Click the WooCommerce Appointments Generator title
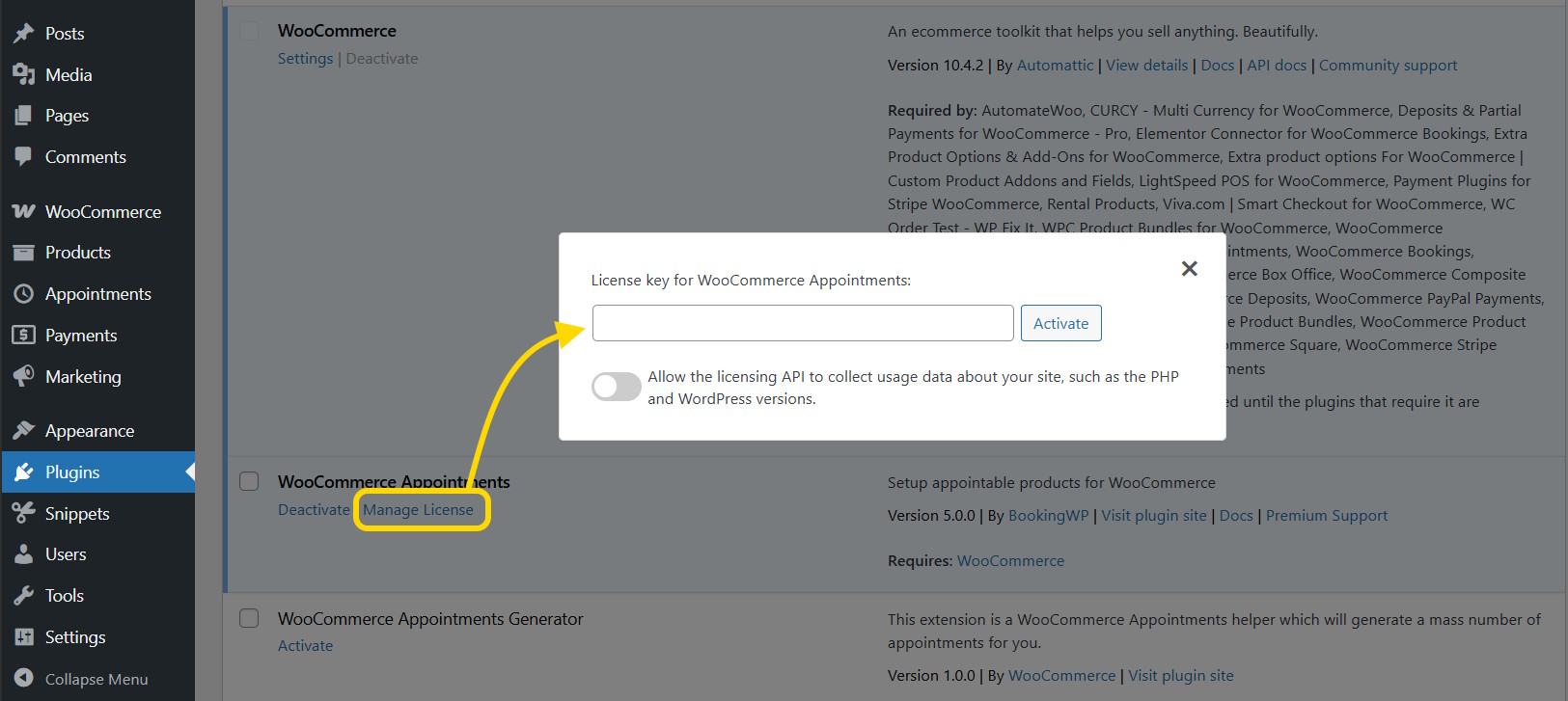This screenshot has height=701, width=1568. 430,619
